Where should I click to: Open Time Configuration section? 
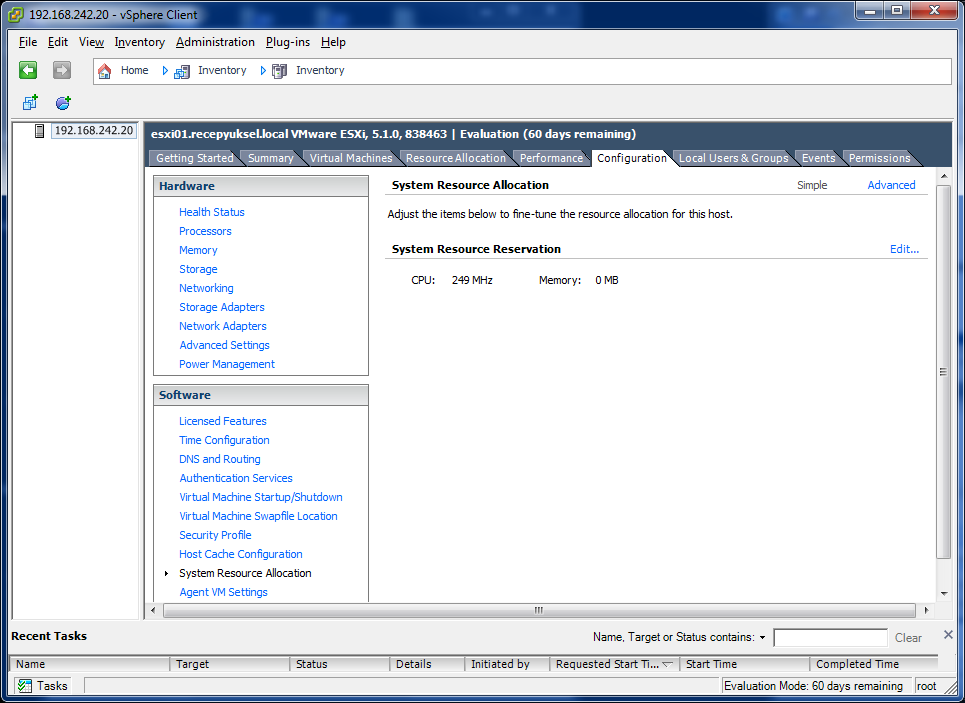[x=224, y=440]
